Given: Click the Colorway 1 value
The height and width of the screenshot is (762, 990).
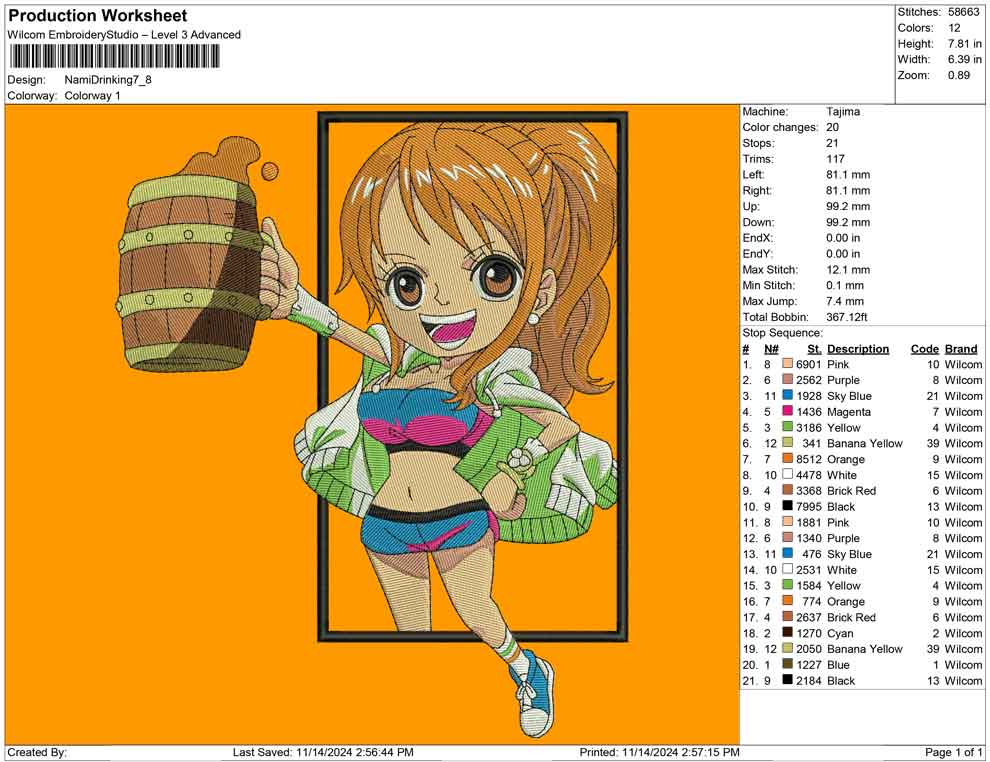Looking at the screenshot, I should pos(92,96).
